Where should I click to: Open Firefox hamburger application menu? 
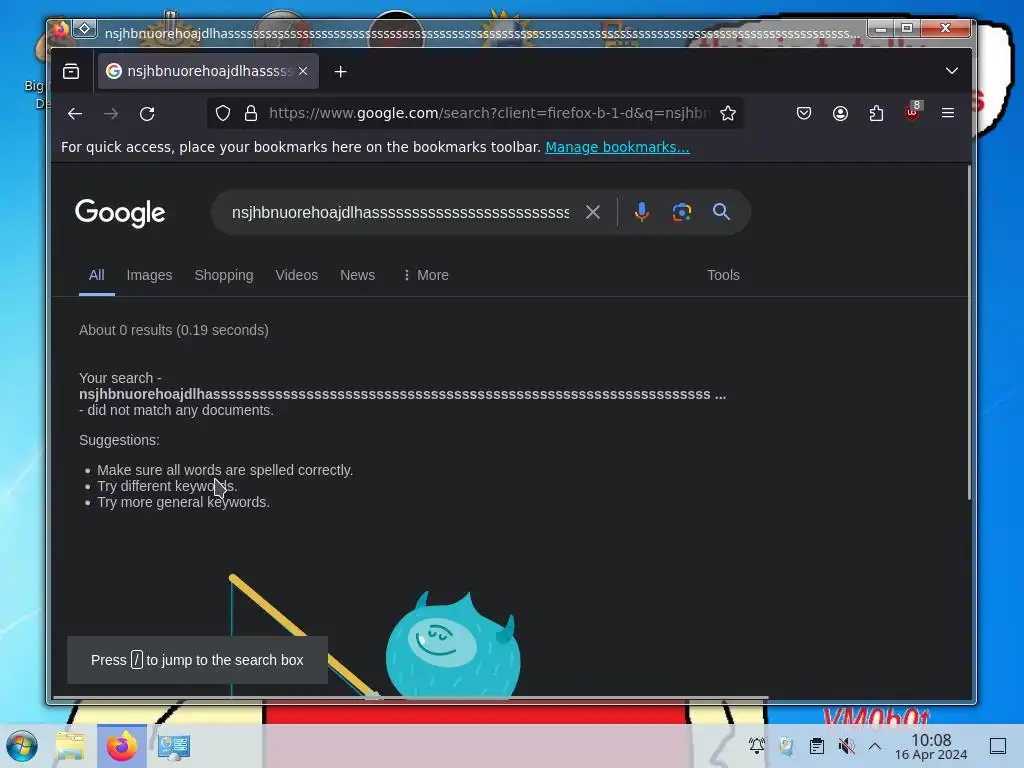click(948, 114)
